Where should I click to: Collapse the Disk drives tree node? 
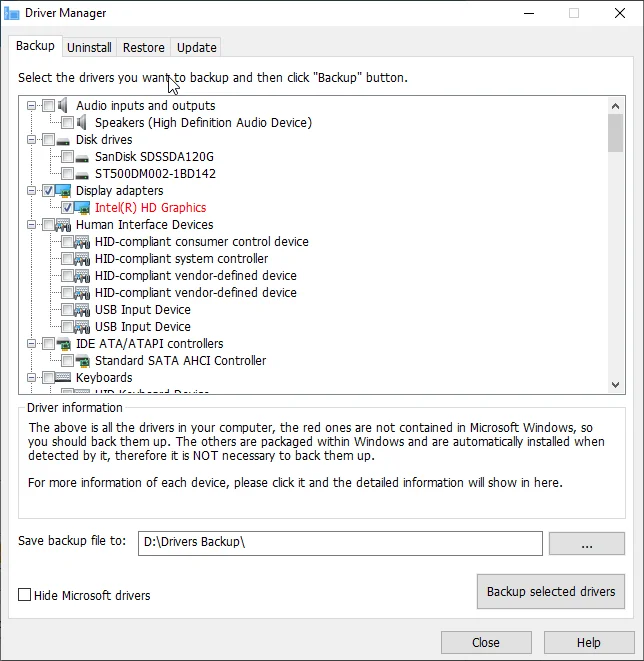click(32, 140)
